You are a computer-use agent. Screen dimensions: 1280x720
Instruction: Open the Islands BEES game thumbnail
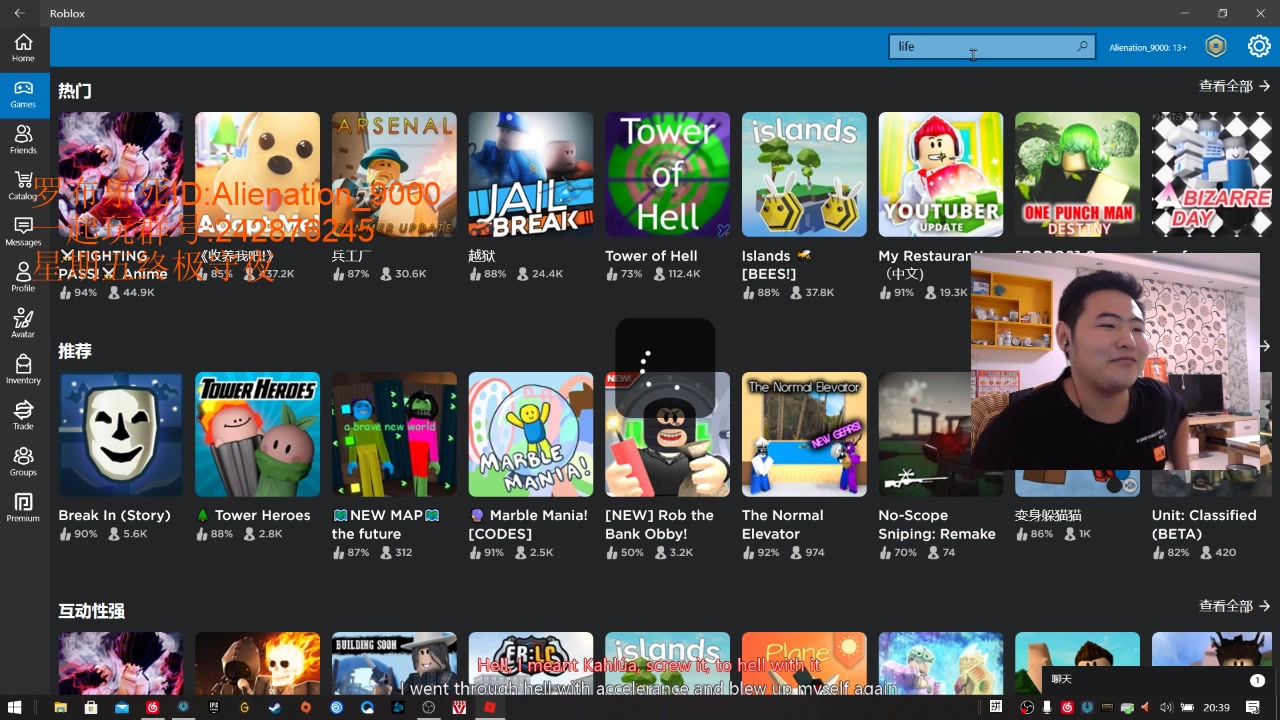[x=804, y=174]
